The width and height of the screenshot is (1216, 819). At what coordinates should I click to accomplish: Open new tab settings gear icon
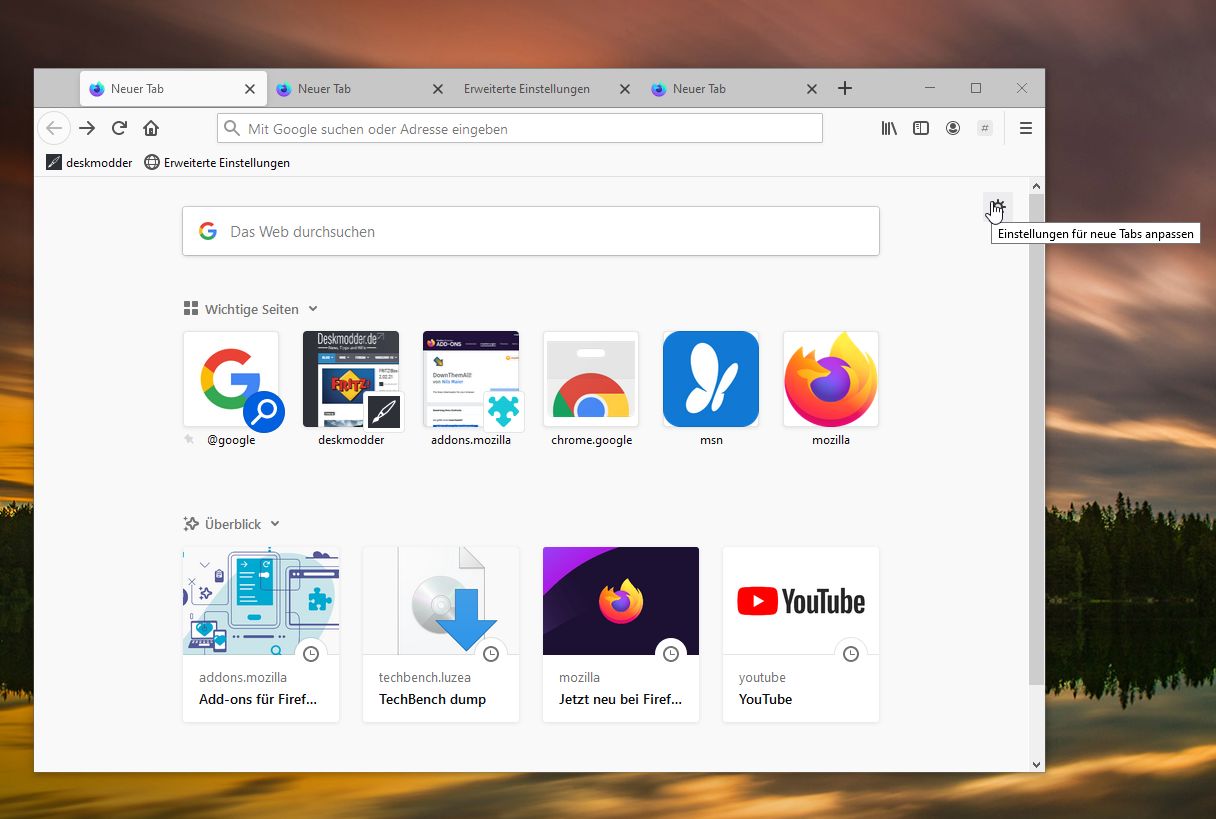coord(997,206)
